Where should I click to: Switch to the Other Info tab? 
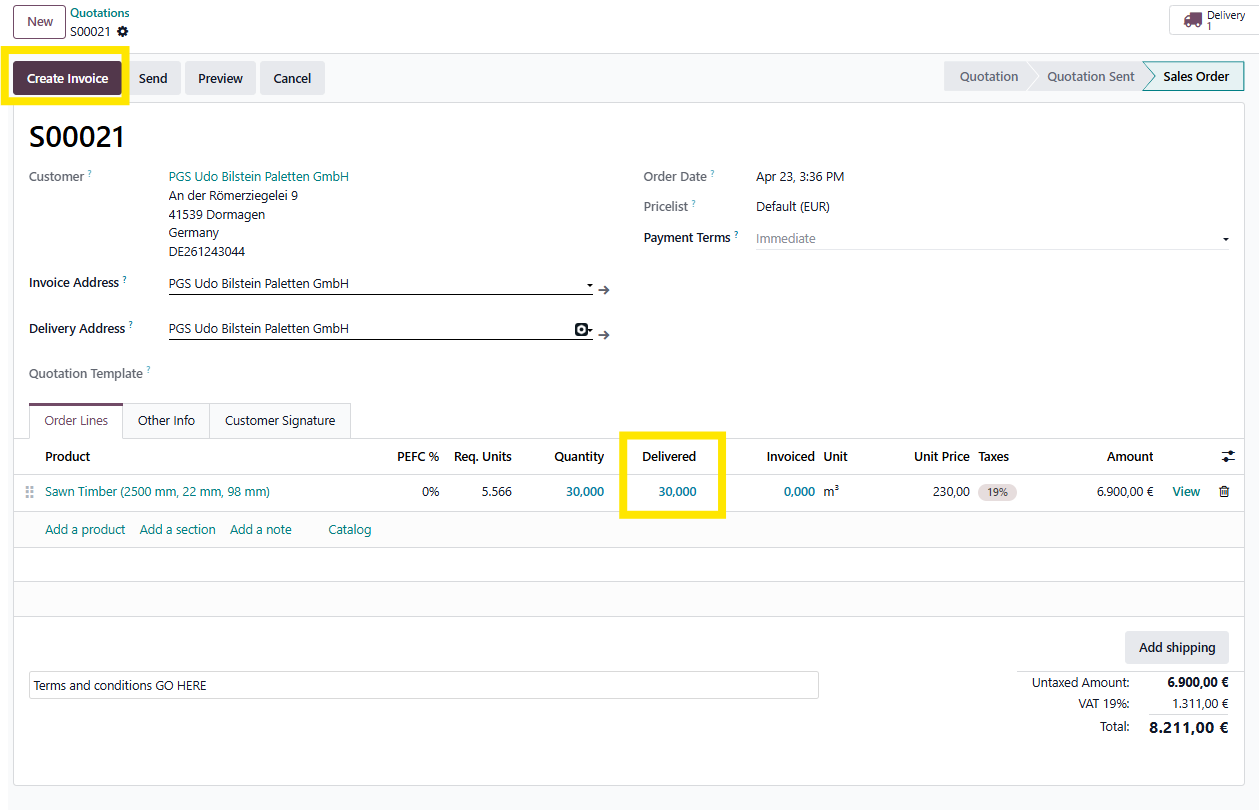[x=166, y=421]
